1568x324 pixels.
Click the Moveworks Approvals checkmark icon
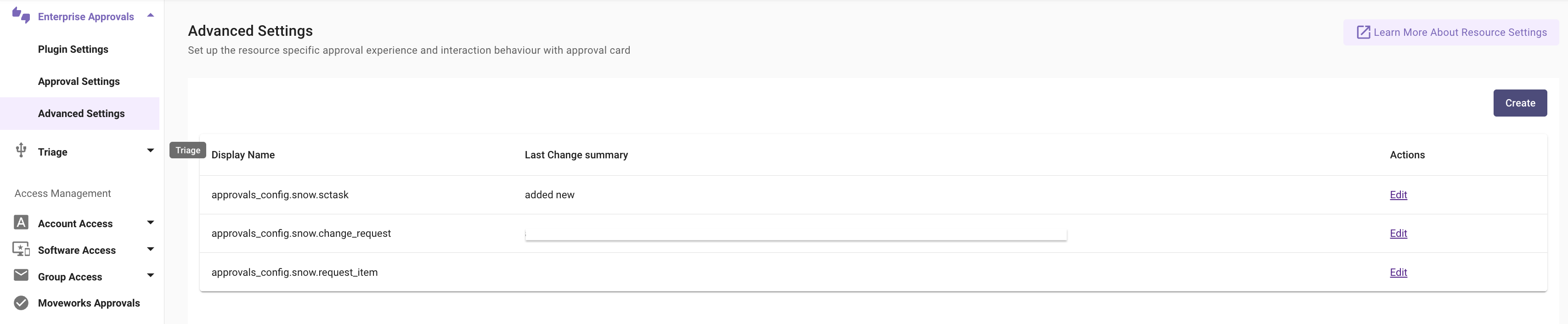tap(21, 303)
